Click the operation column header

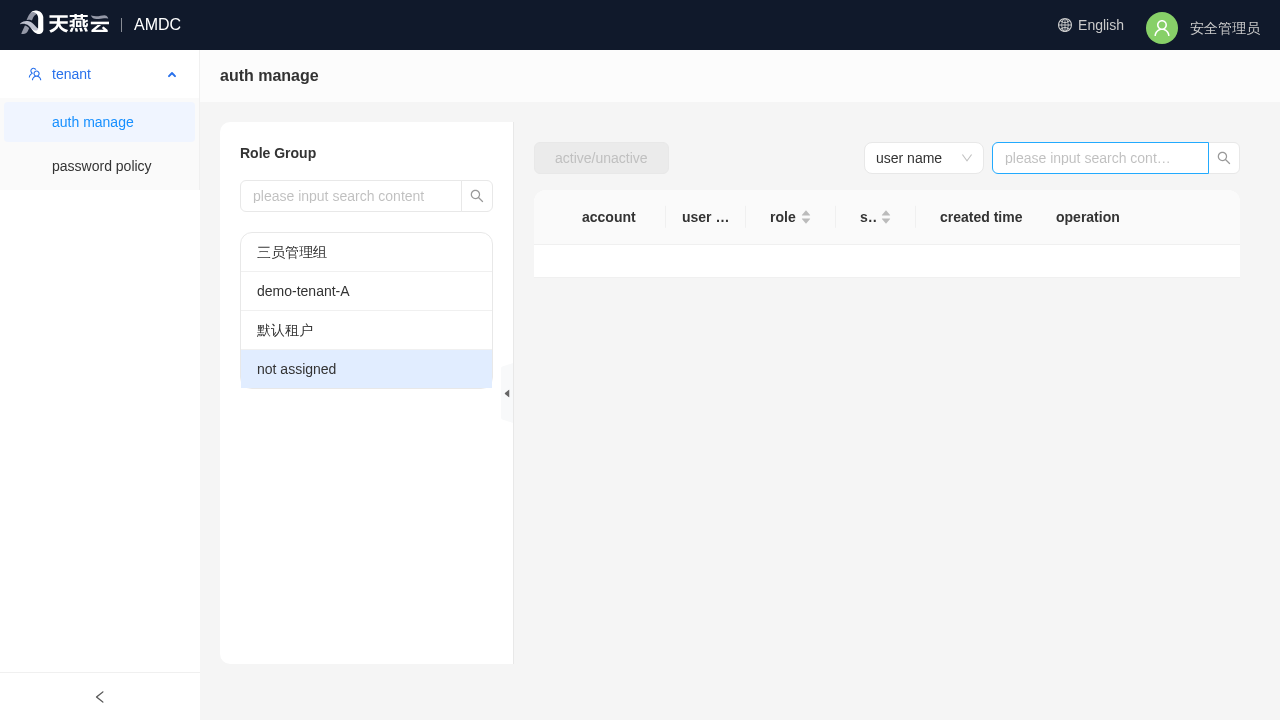1088,217
